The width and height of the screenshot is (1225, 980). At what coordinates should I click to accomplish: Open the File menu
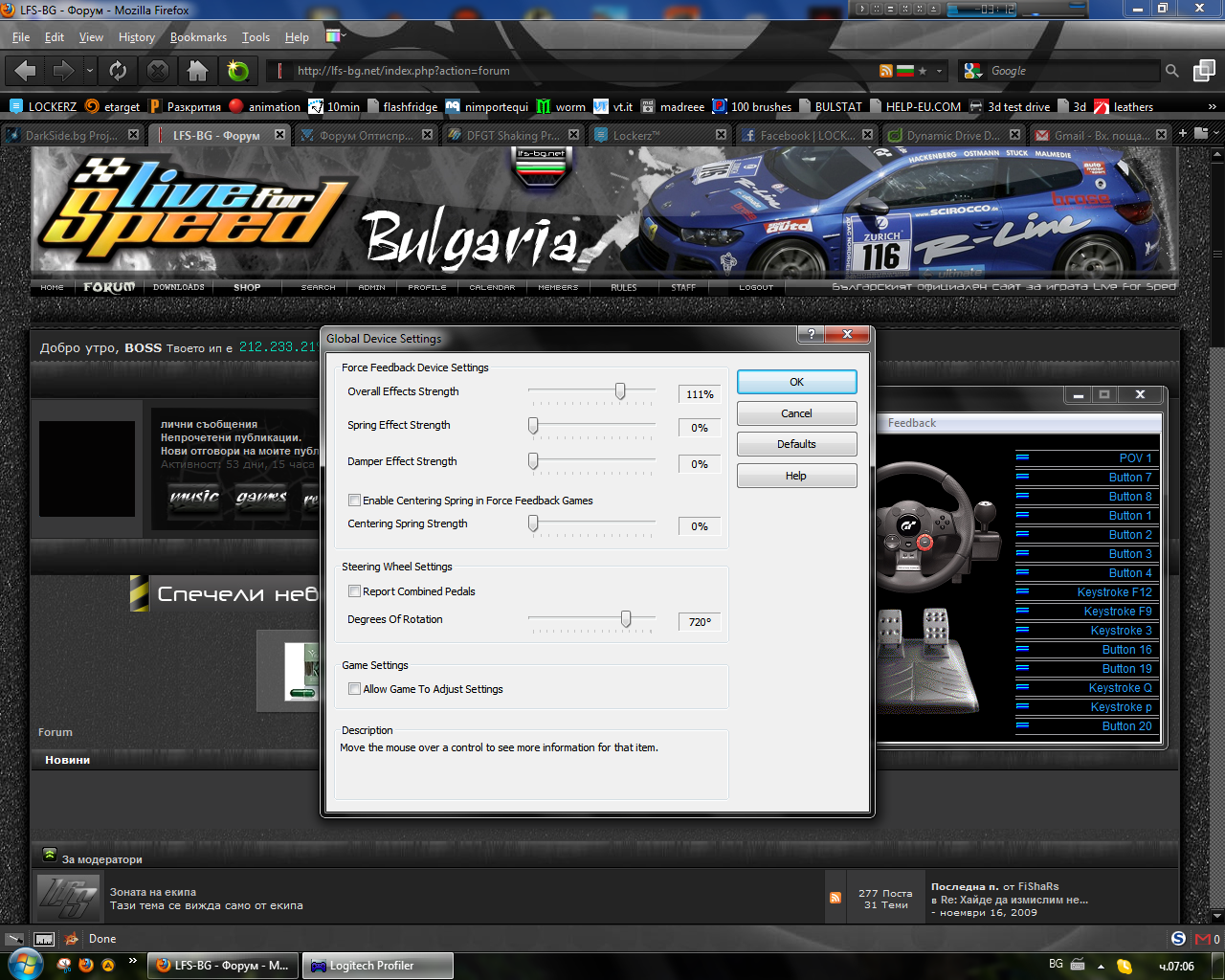21,37
